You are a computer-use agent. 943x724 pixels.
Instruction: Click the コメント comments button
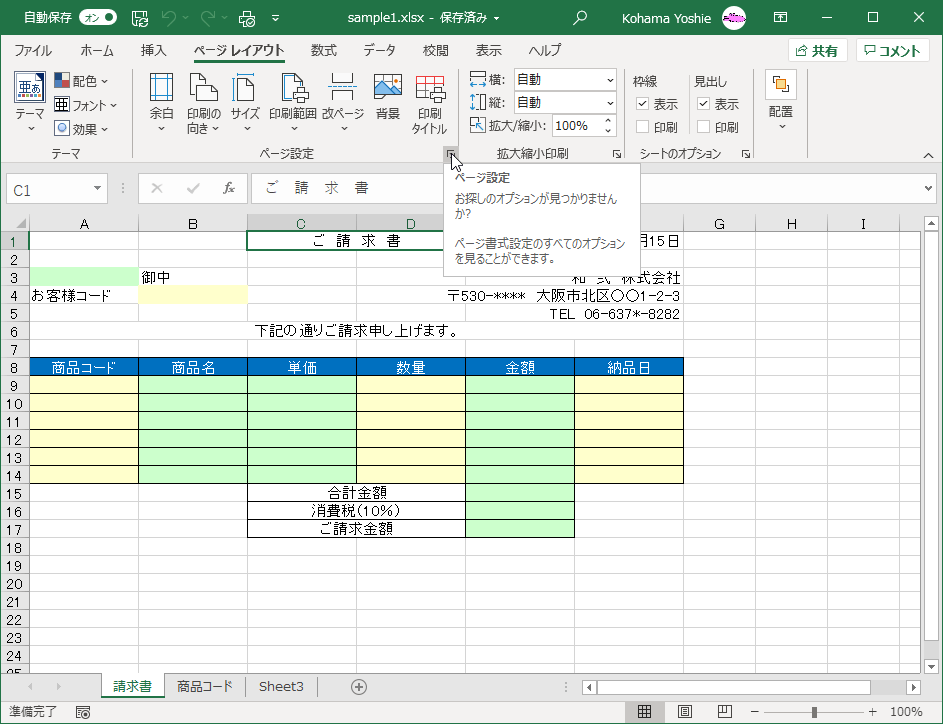892,51
